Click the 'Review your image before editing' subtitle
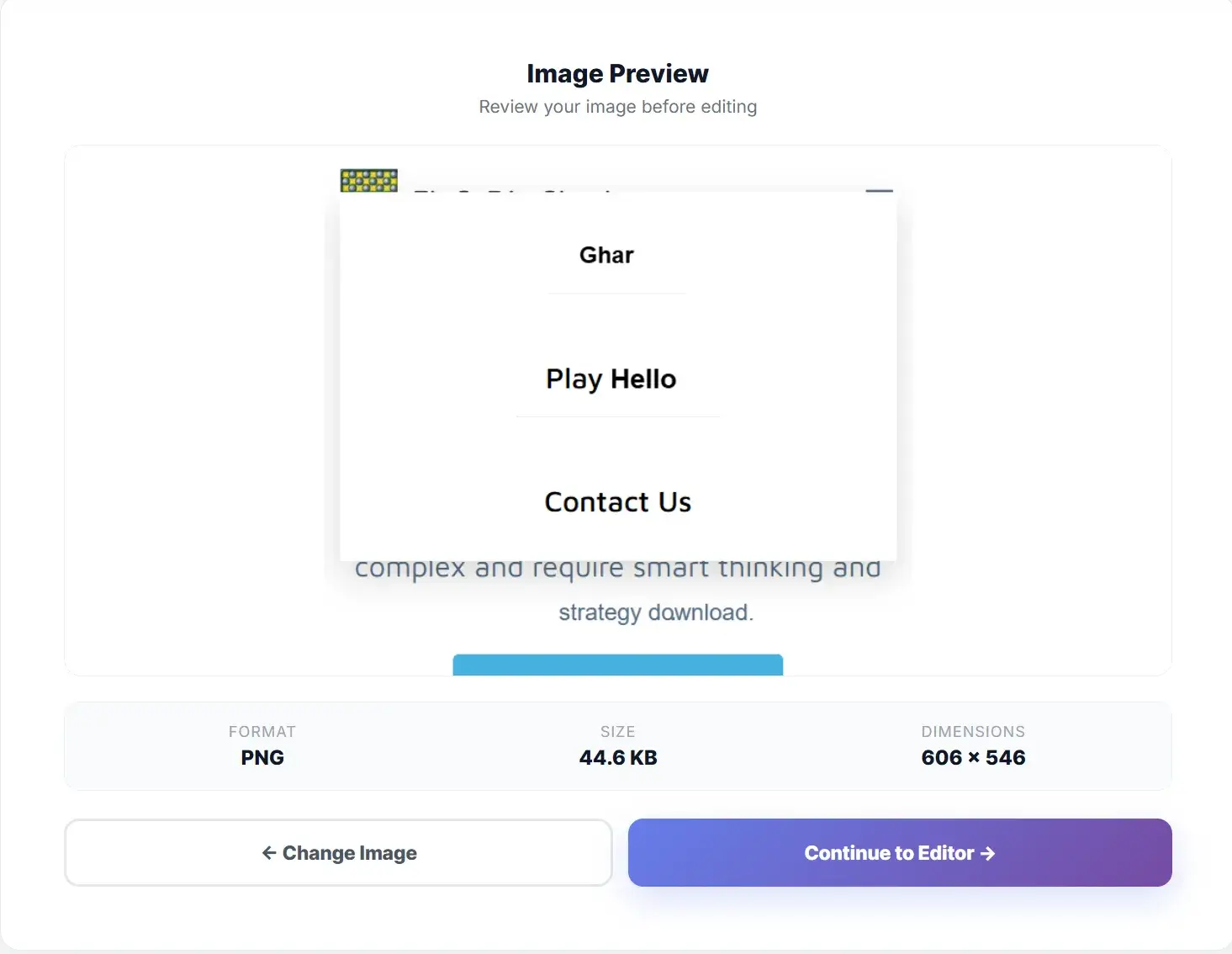This screenshot has height=954, width=1232. point(617,107)
